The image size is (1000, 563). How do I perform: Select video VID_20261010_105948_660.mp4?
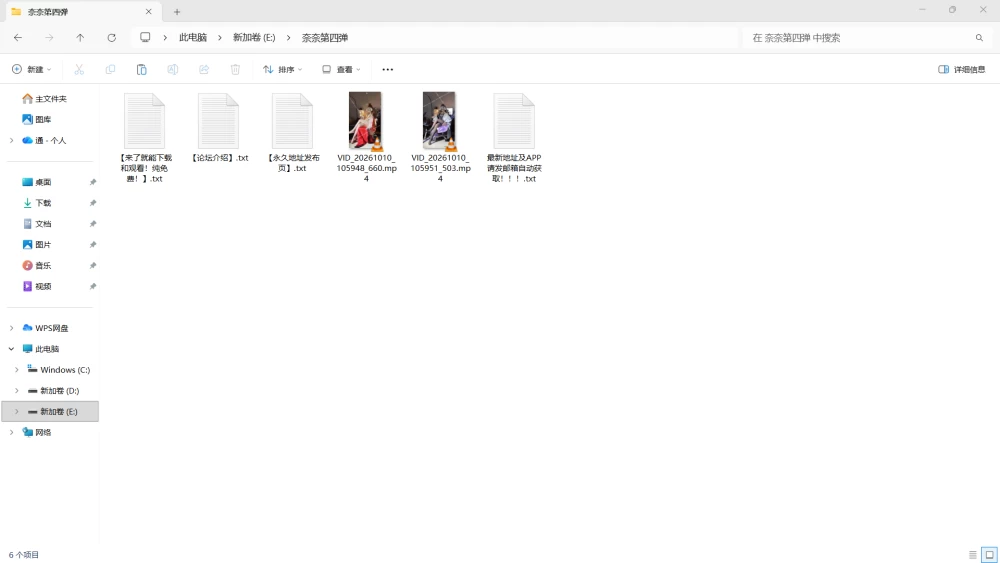tap(366, 138)
